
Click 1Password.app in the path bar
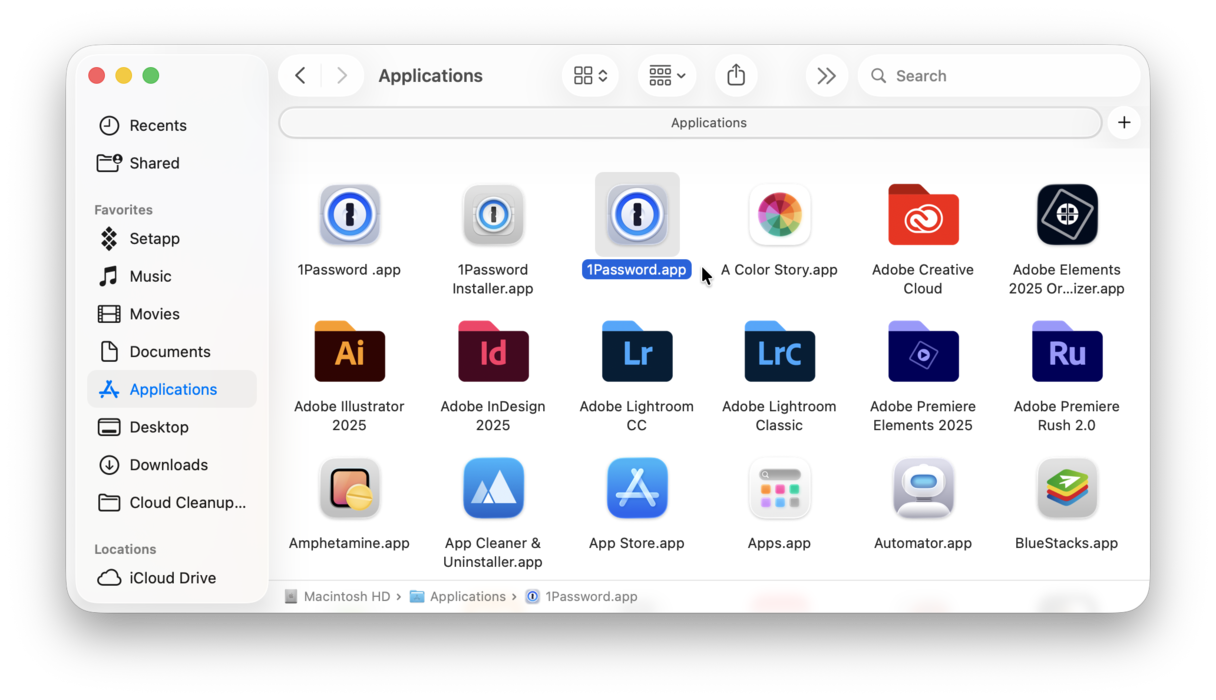(x=582, y=596)
